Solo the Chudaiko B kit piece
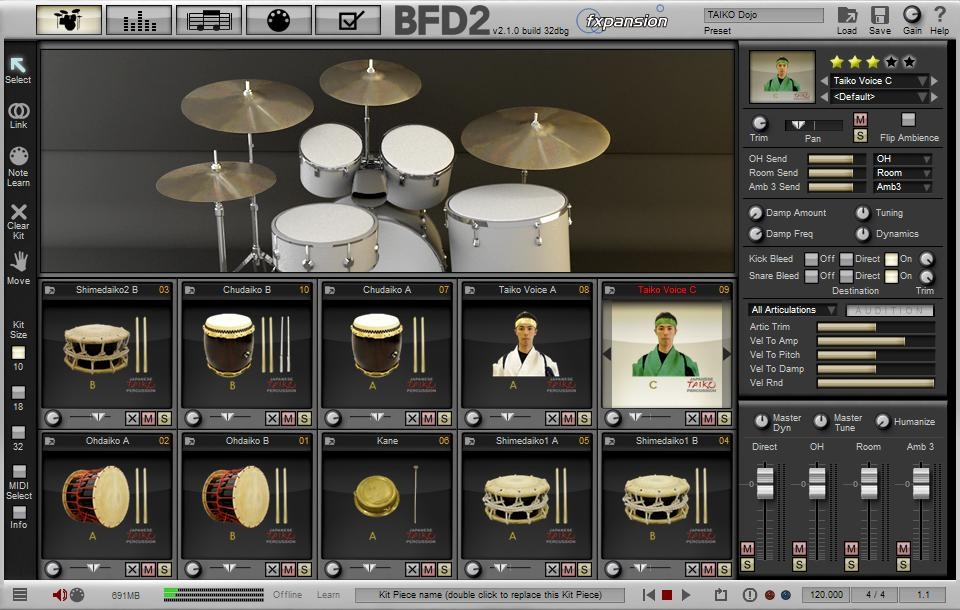Viewport: 960px width, 610px height. 304,418
